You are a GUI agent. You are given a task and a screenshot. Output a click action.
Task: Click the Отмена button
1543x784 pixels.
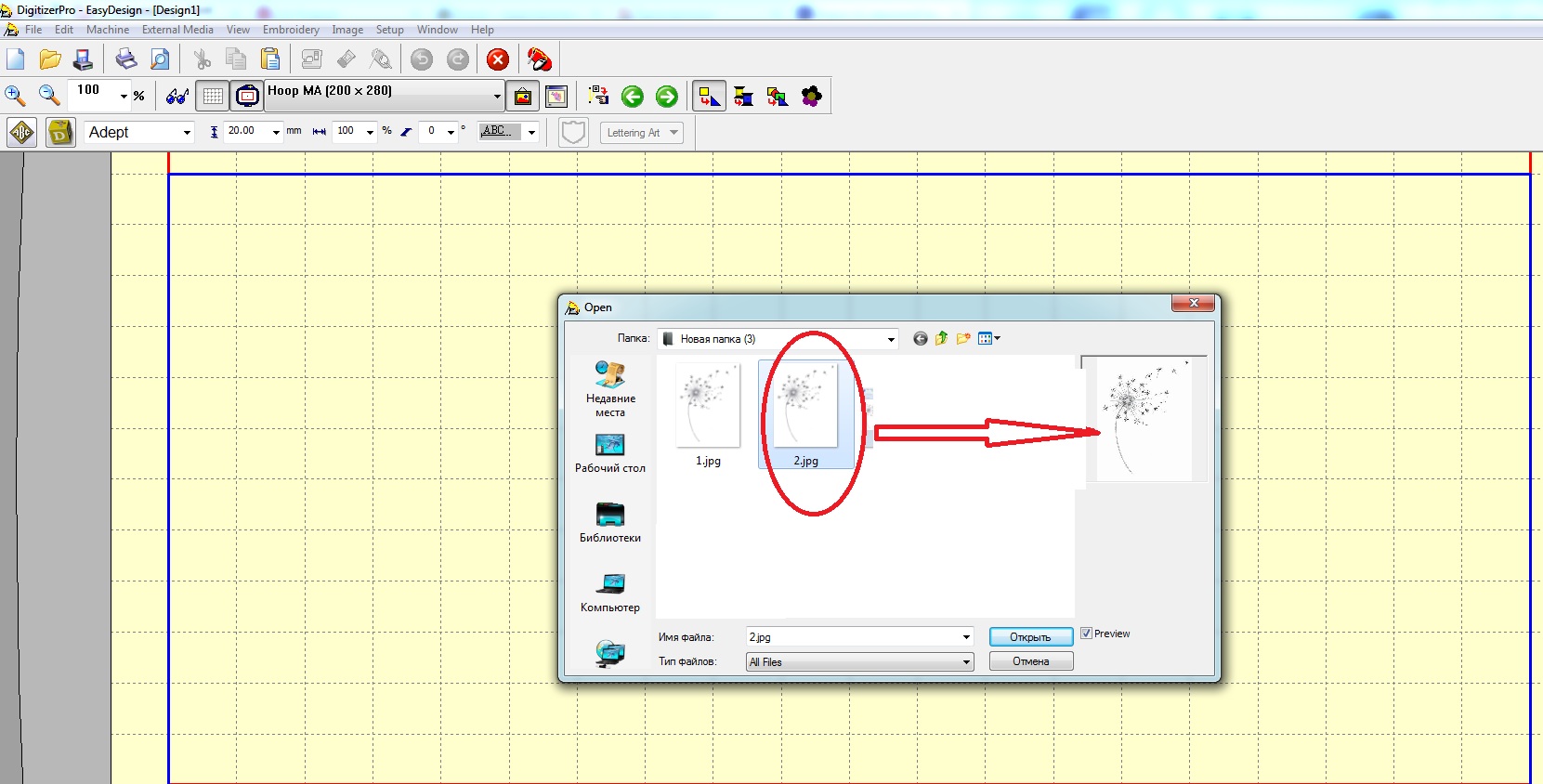tap(1030, 661)
